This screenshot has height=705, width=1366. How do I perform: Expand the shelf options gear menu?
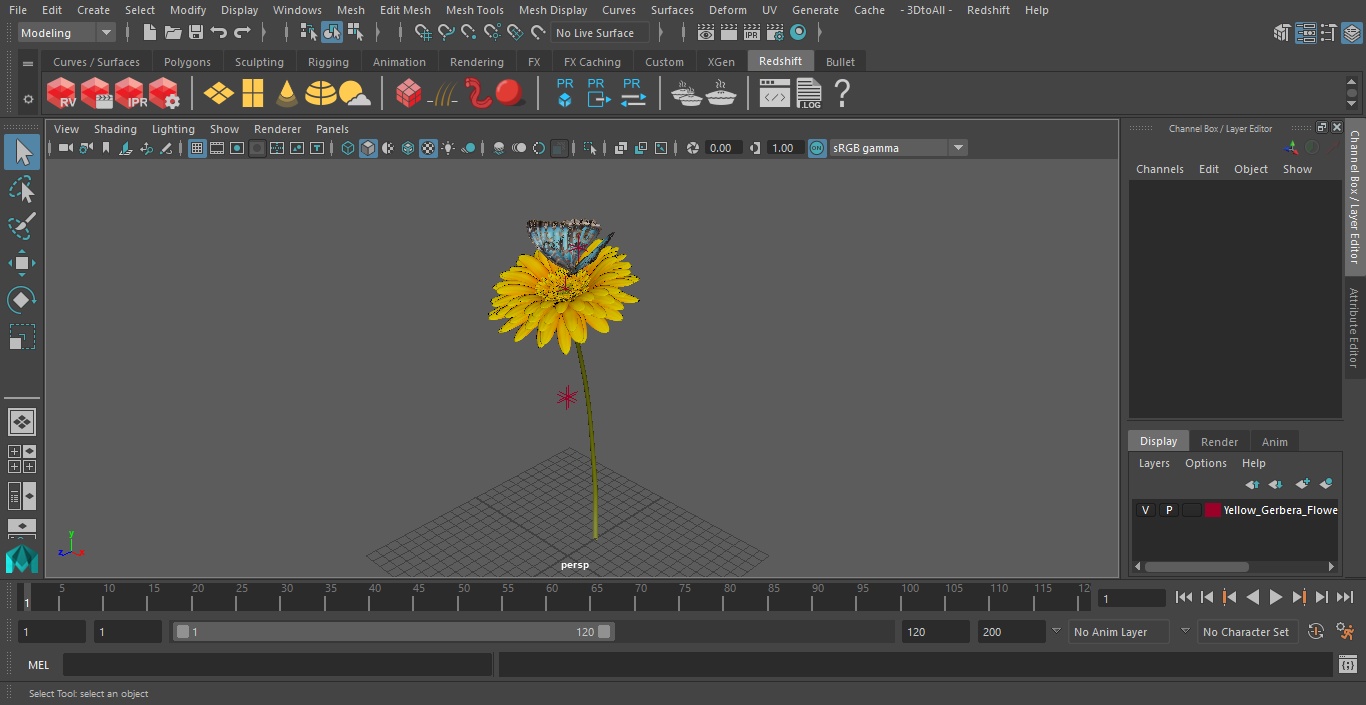(28, 99)
